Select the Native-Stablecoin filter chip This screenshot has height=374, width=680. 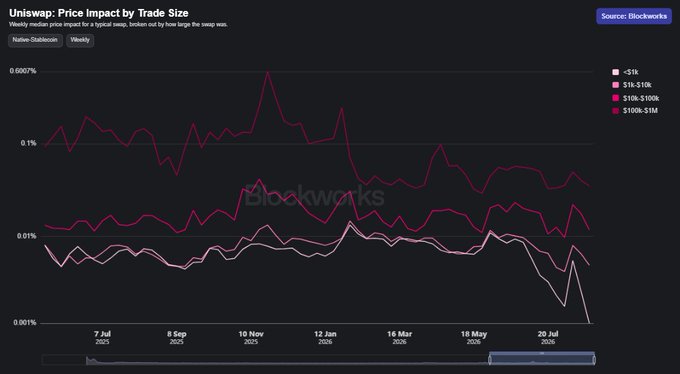35,40
